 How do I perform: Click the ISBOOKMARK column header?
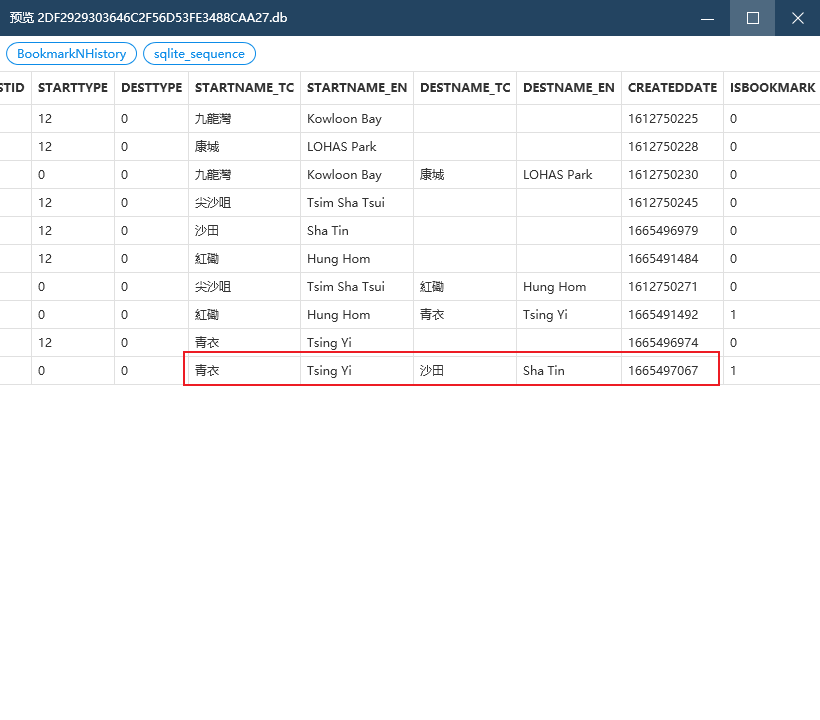pyautogui.click(x=772, y=88)
